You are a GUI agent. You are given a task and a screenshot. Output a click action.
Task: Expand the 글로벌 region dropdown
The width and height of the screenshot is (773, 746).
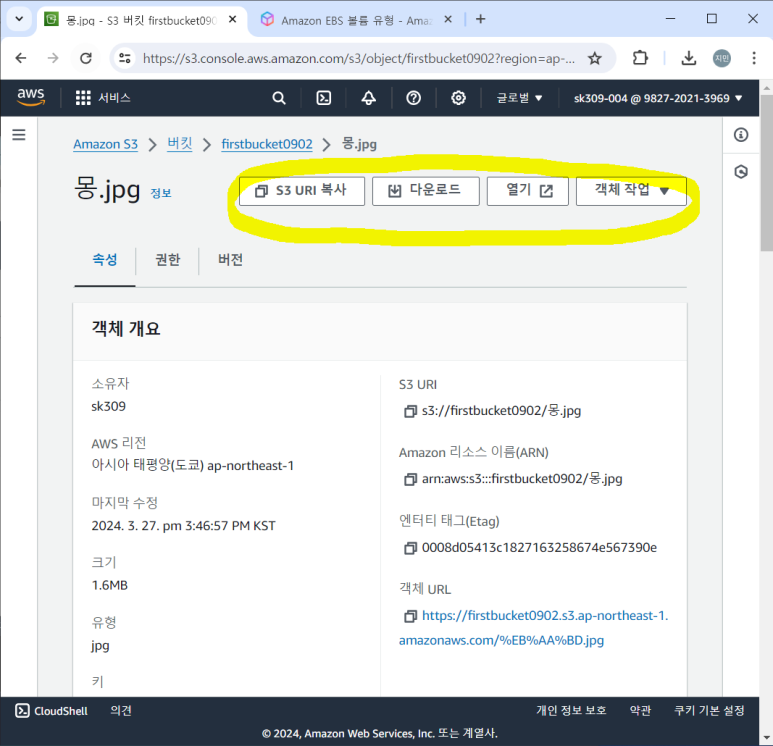tap(519, 98)
